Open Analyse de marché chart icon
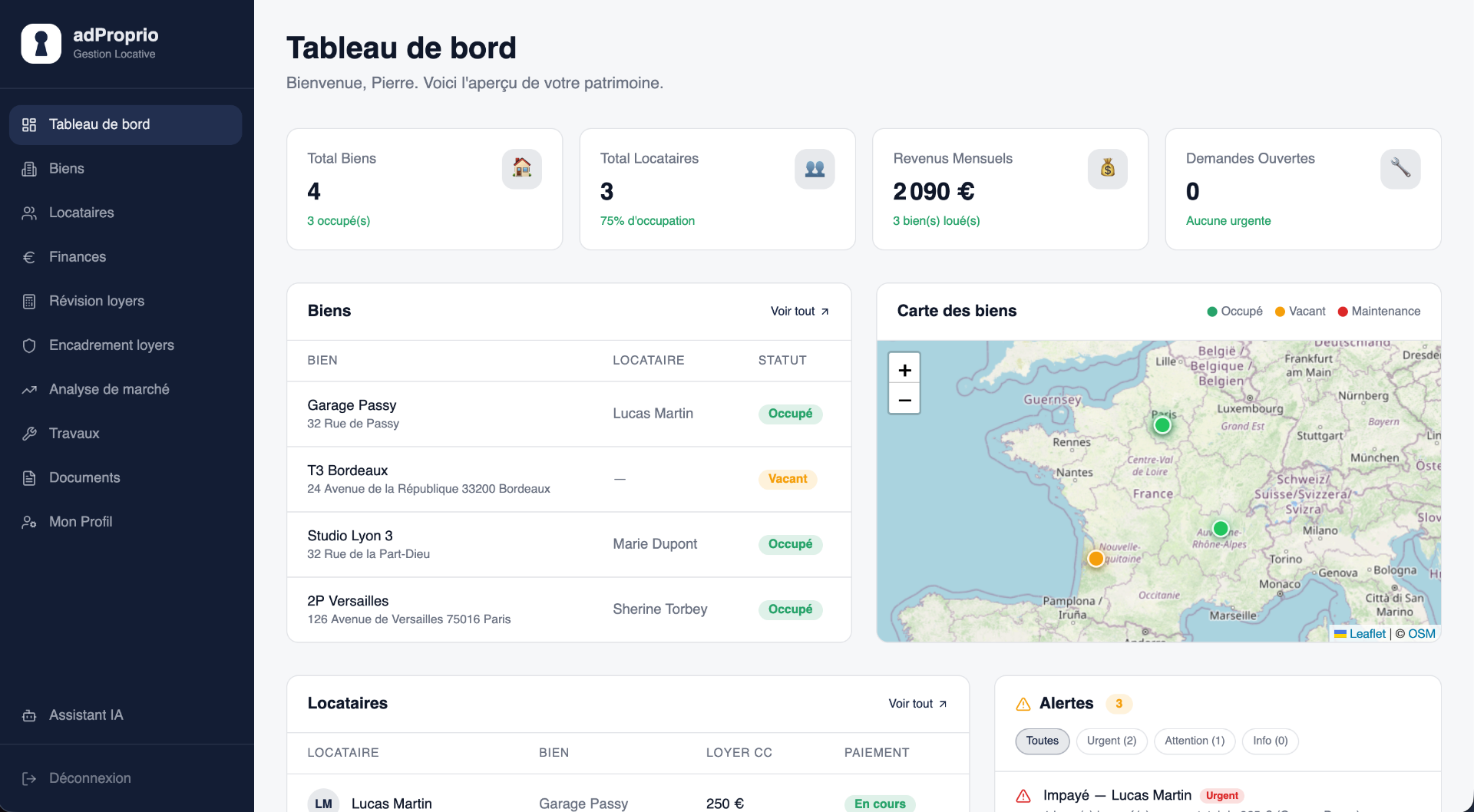 click(x=29, y=389)
